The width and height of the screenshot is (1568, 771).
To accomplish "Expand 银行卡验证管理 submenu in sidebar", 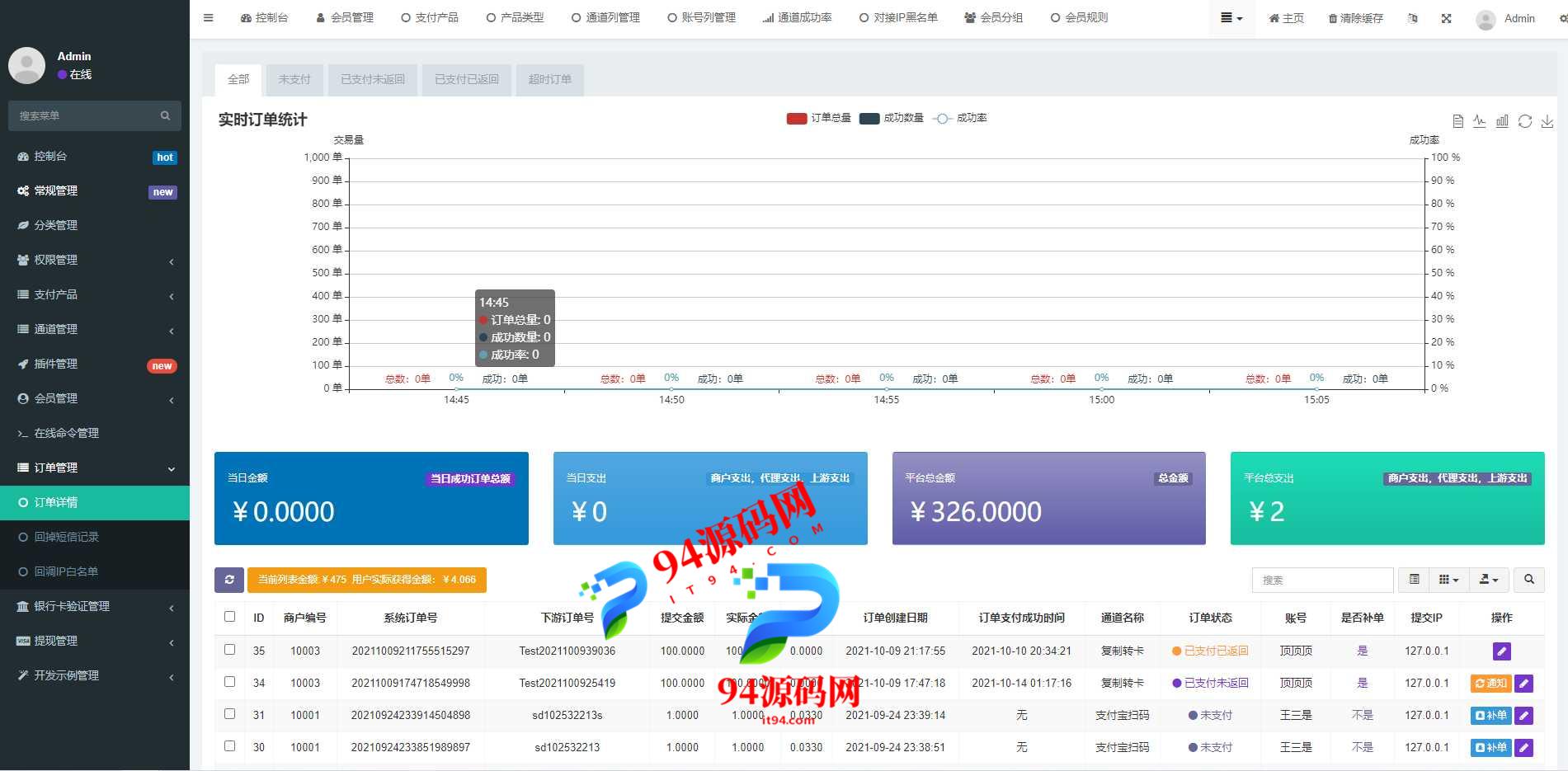I will [95, 606].
